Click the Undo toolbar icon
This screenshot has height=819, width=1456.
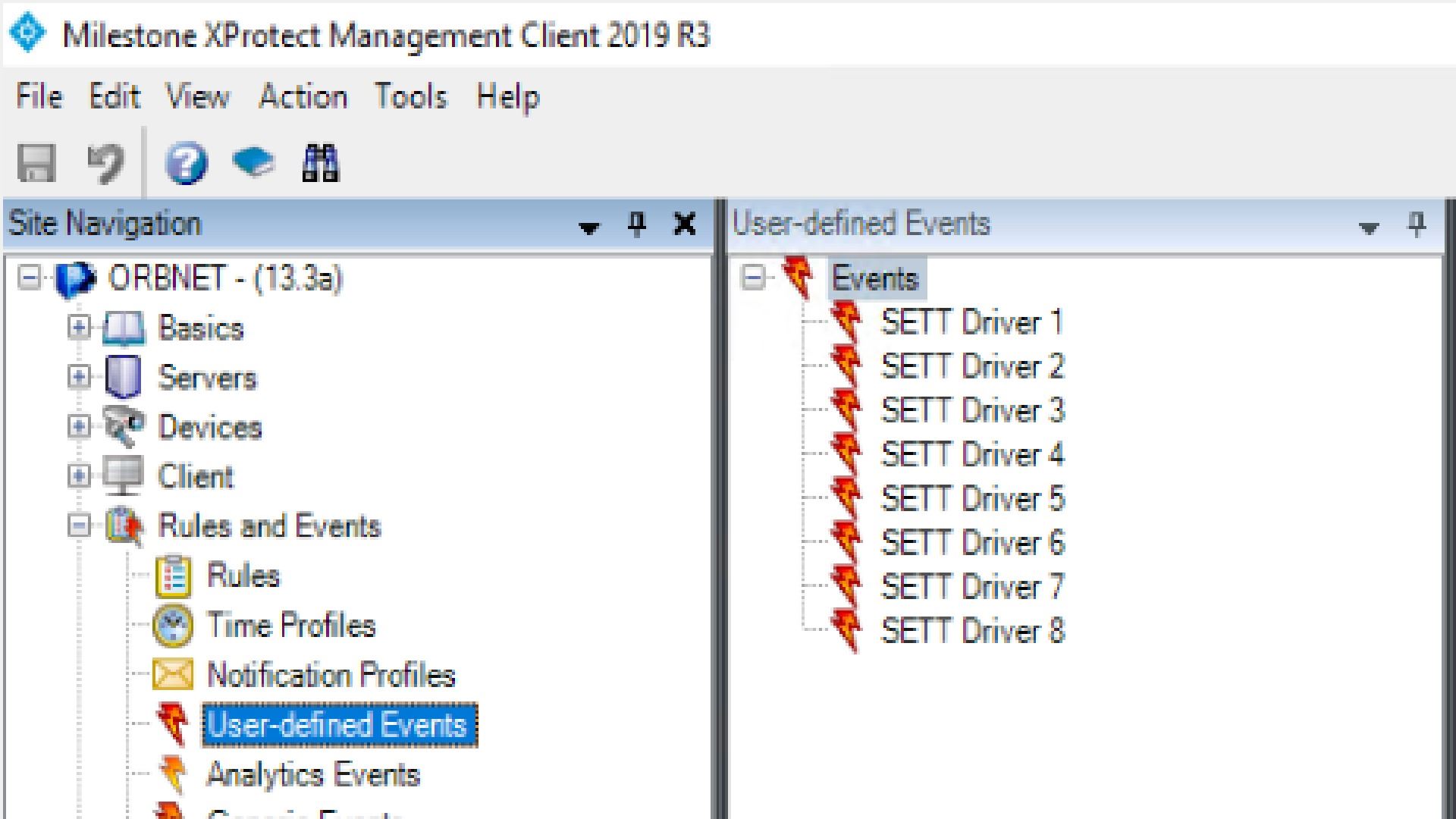(105, 163)
